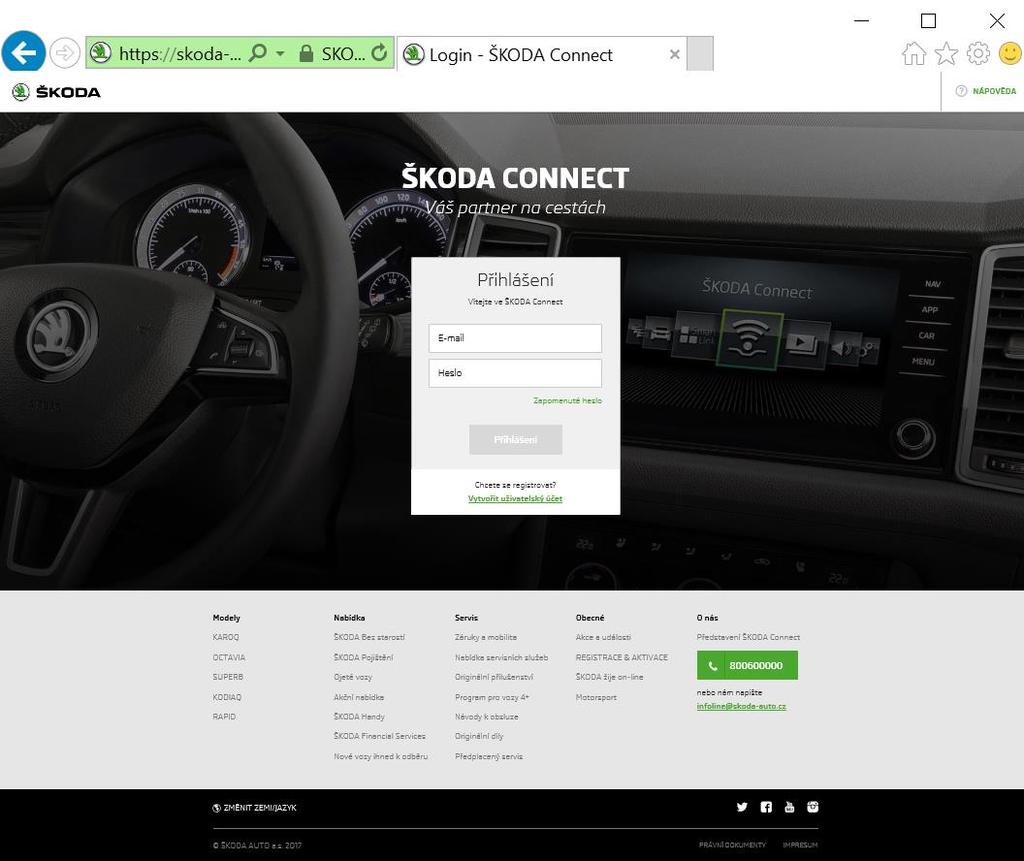
Task: Open ŠKODA Pojištění link
Action: click(363, 657)
